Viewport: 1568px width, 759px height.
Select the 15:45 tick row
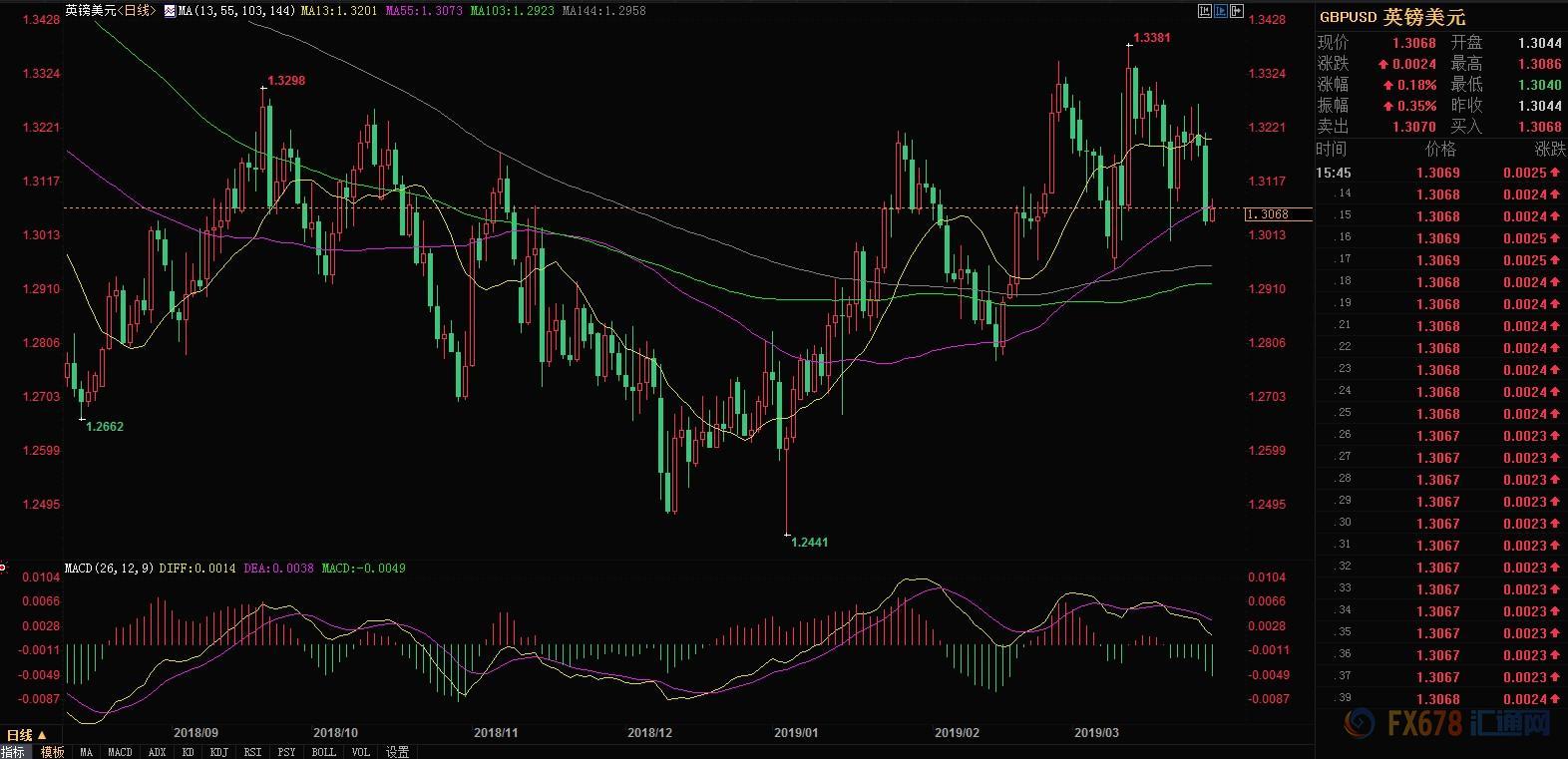(x=1441, y=173)
